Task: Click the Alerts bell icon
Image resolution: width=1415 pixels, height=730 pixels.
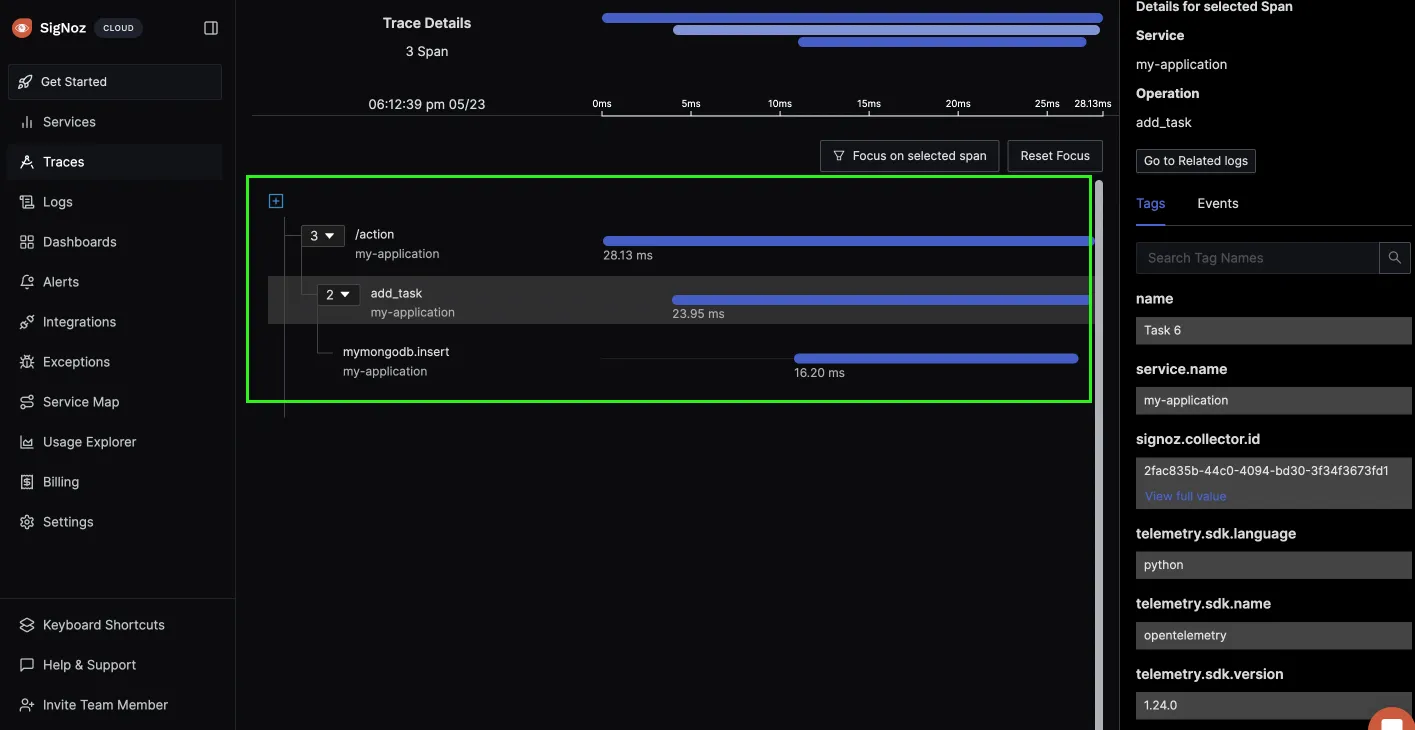Action: (27, 282)
